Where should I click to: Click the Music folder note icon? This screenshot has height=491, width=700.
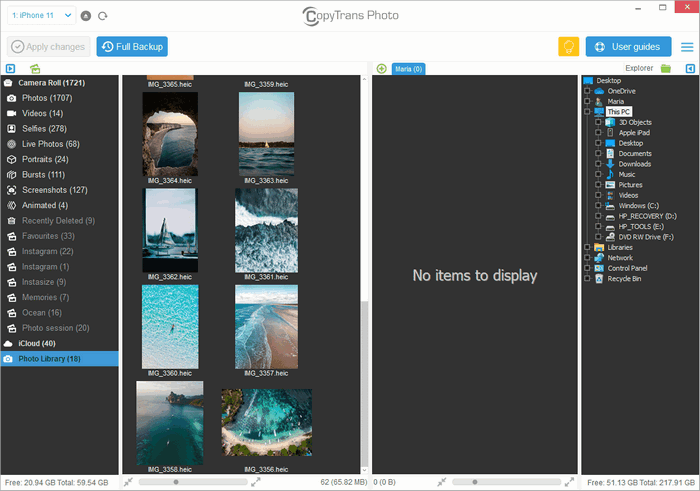point(610,175)
